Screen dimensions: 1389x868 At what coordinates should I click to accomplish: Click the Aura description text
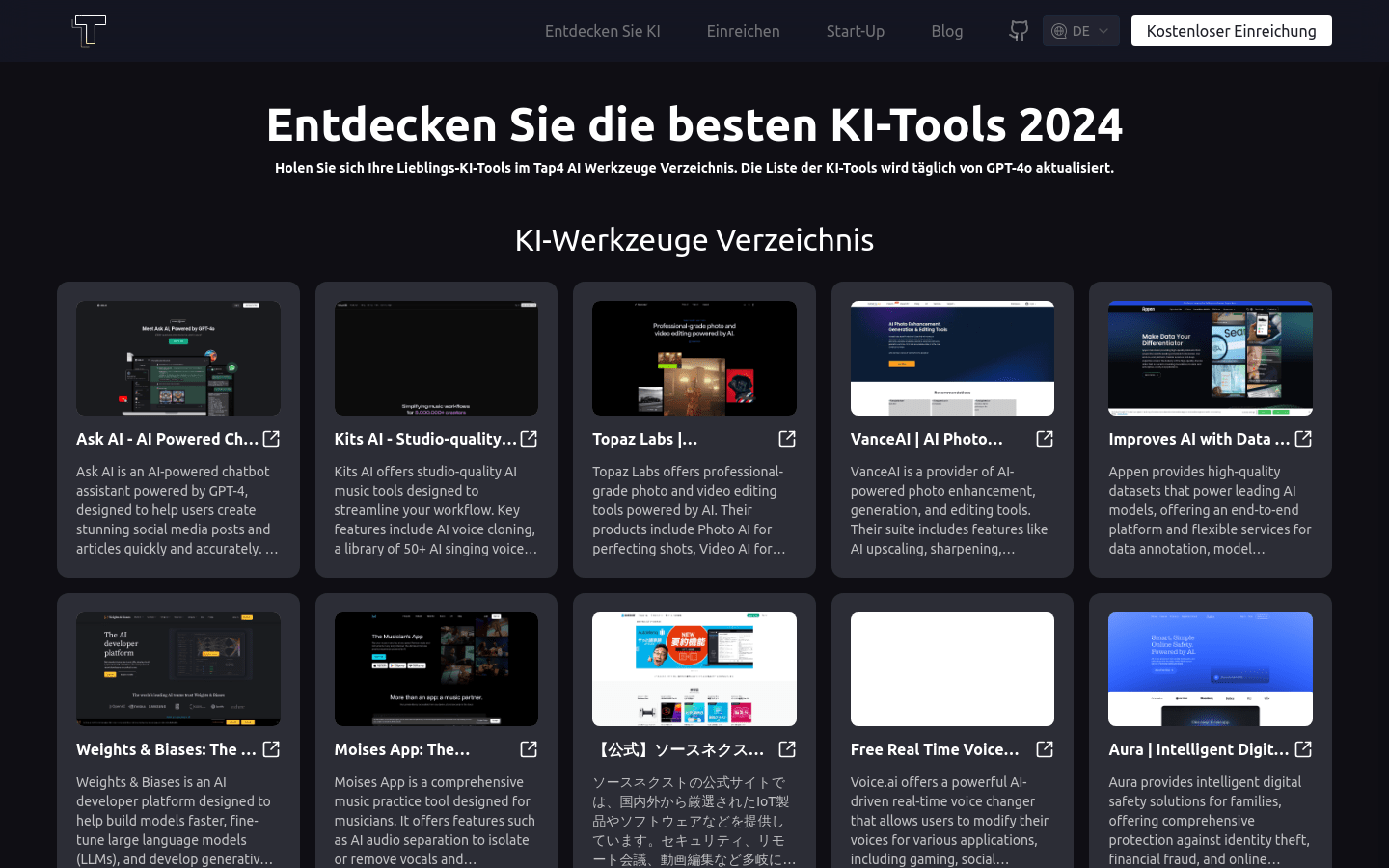point(1211,820)
